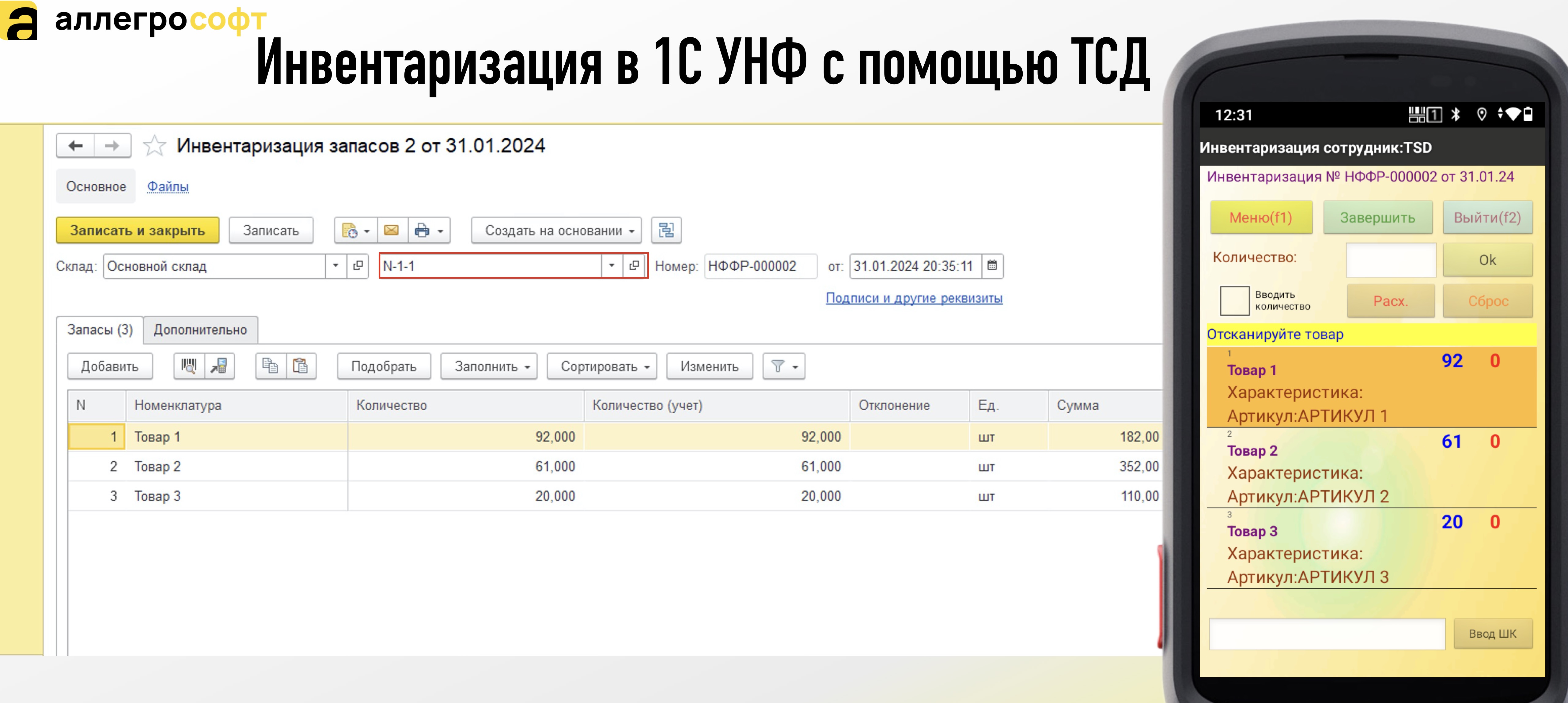Screen dimensions: 1568x703
Task: Tap the Количество input field on phone
Action: pyautogui.click(x=1391, y=260)
